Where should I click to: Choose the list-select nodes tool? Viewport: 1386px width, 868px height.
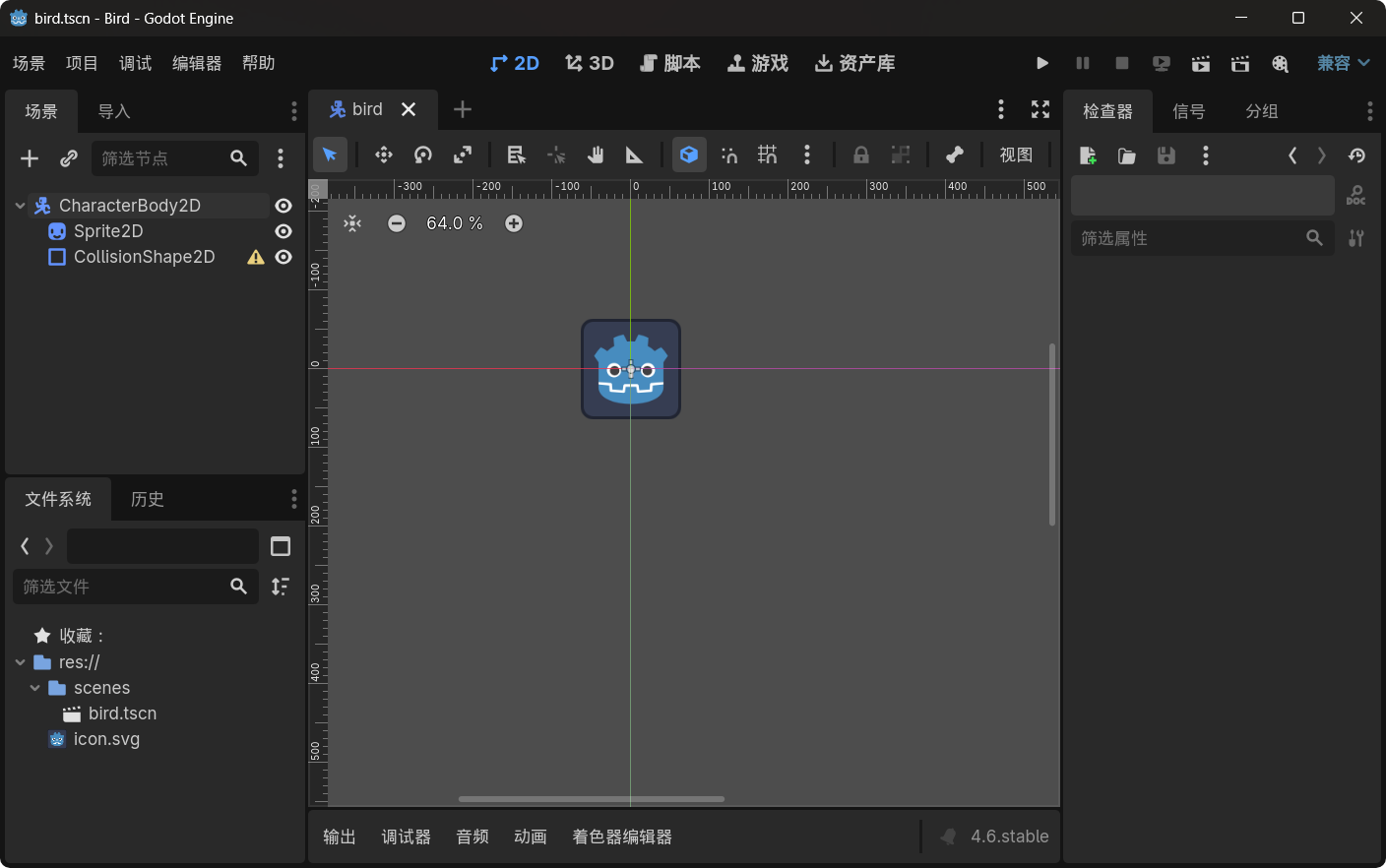tap(517, 155)
